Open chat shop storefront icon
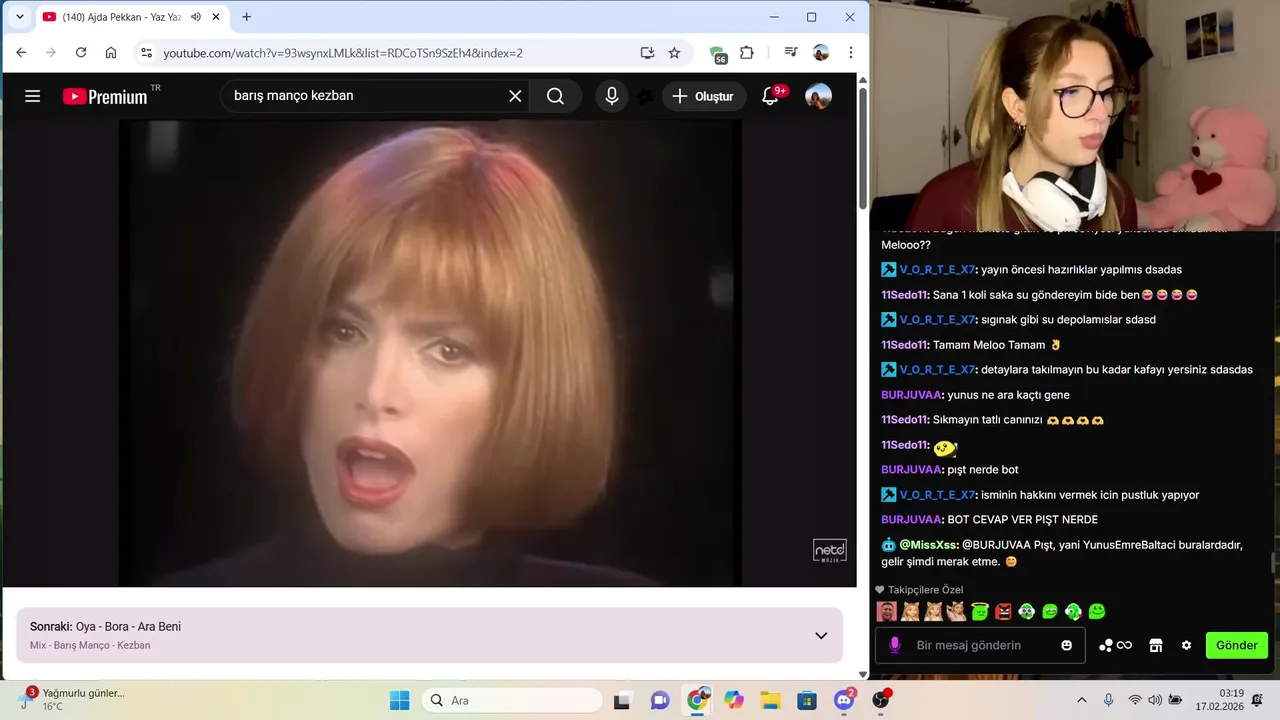 1156,646
